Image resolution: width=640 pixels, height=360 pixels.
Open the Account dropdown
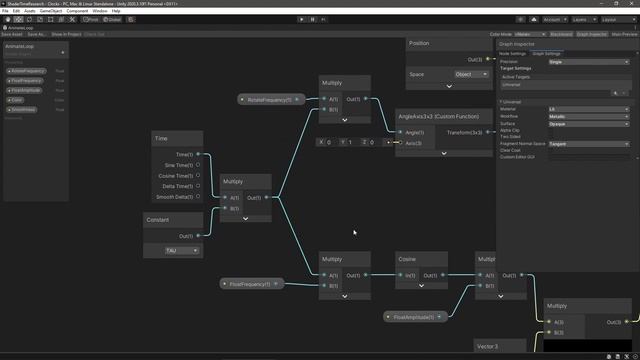(x=555, y=20)
